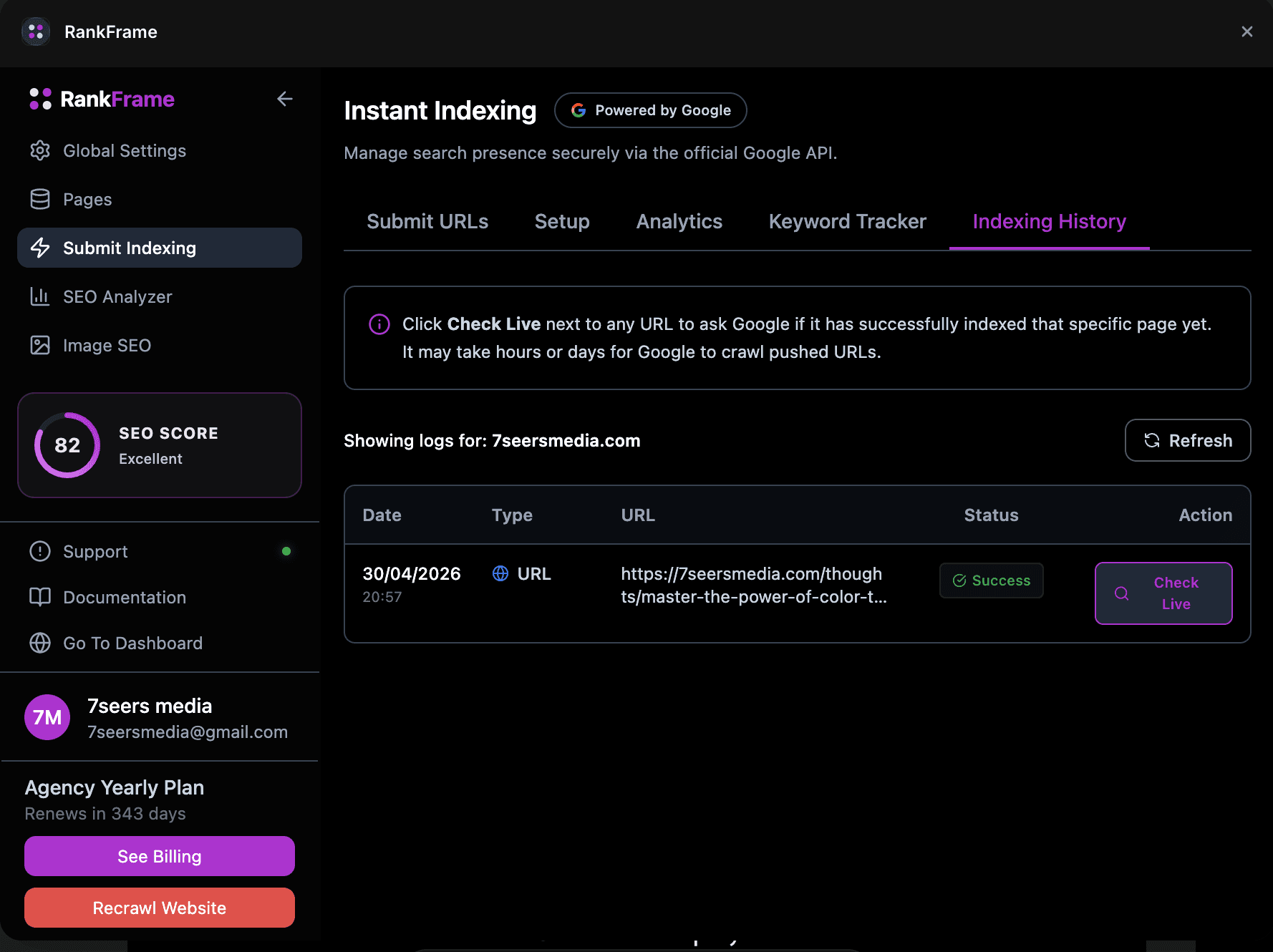1273x952 pixels.
Task: Open Documentation
Action: tap(160, 597)
